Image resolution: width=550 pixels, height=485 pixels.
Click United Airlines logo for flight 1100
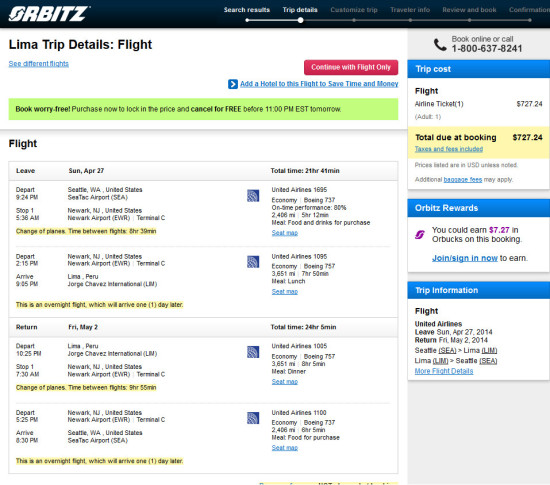[x=253, y=418]
